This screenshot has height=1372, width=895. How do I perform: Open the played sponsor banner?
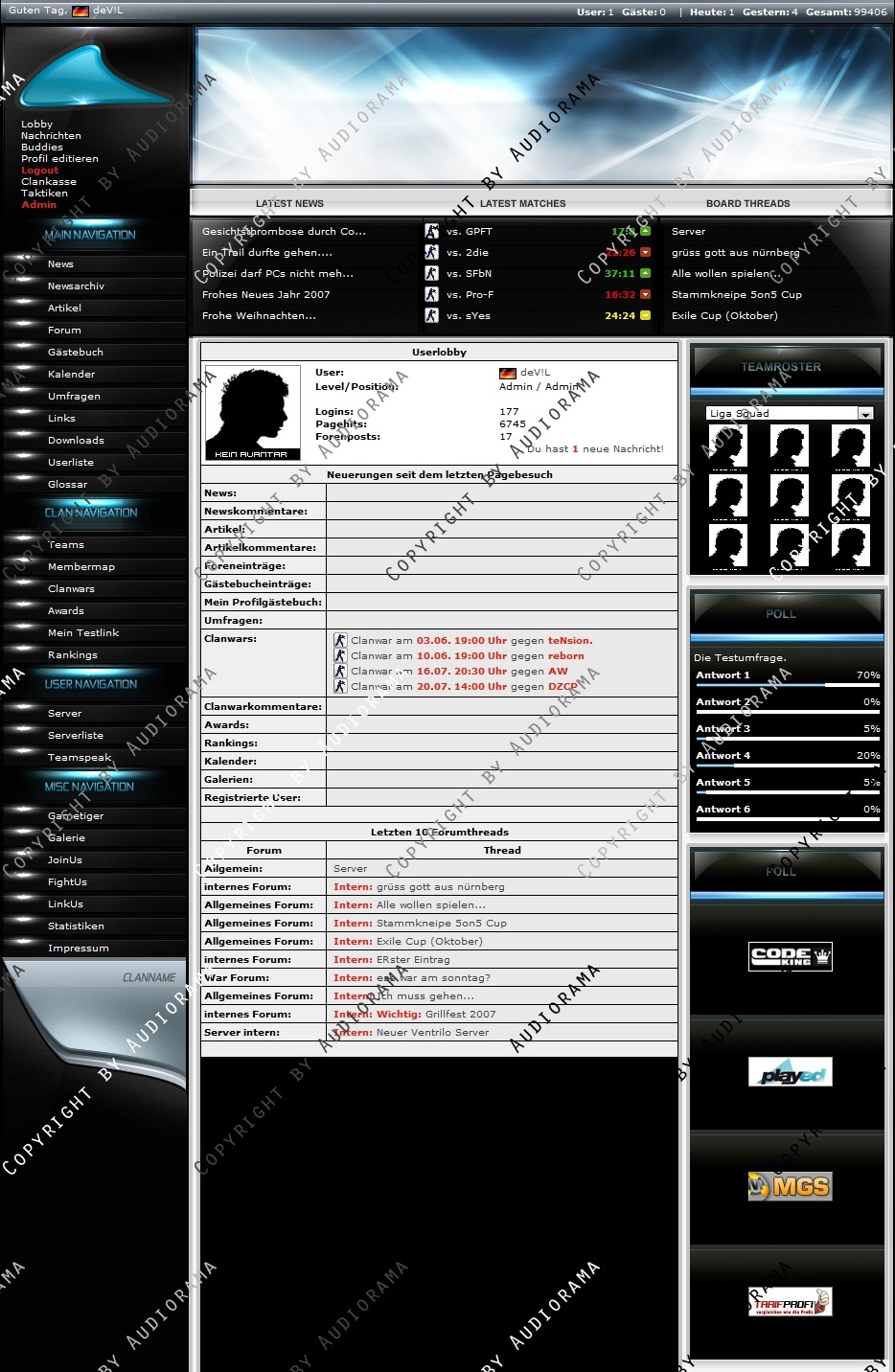[790, 1072]
